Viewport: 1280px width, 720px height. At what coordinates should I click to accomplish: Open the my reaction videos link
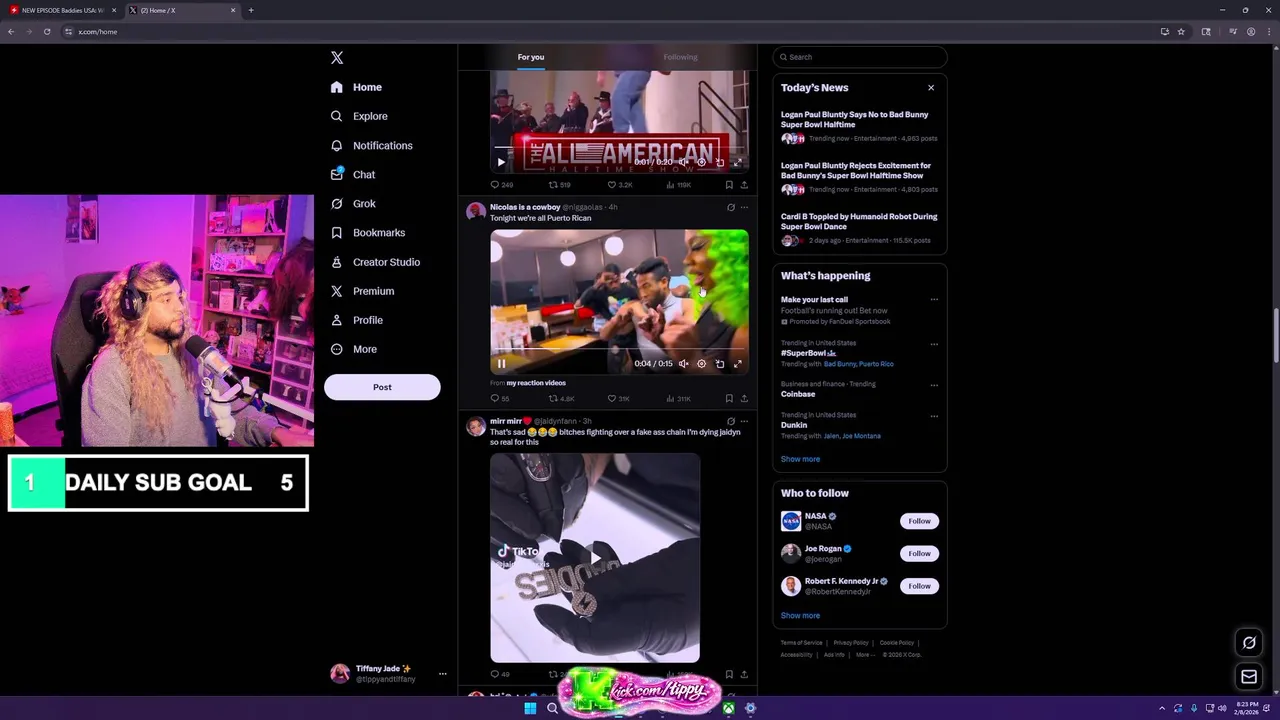[536, 383]
